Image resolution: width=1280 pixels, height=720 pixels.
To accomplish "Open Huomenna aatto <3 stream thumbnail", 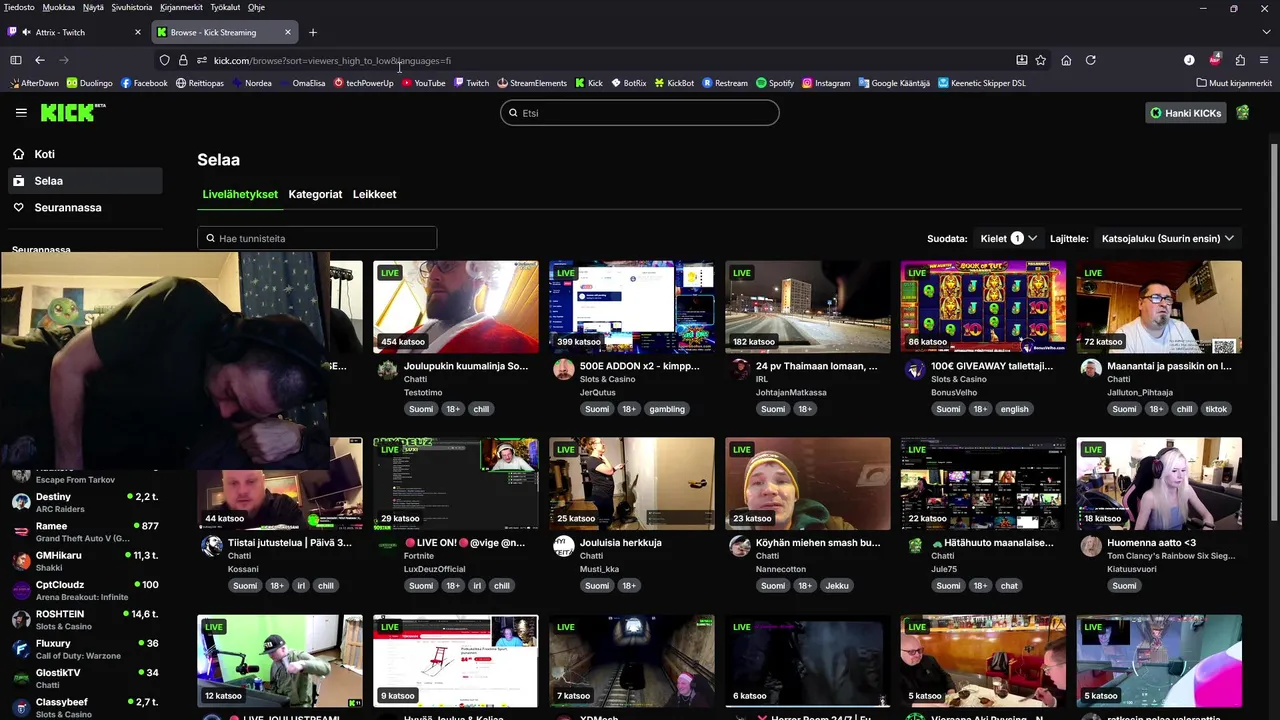I will pyautogui.click(x=1160, y=484).
